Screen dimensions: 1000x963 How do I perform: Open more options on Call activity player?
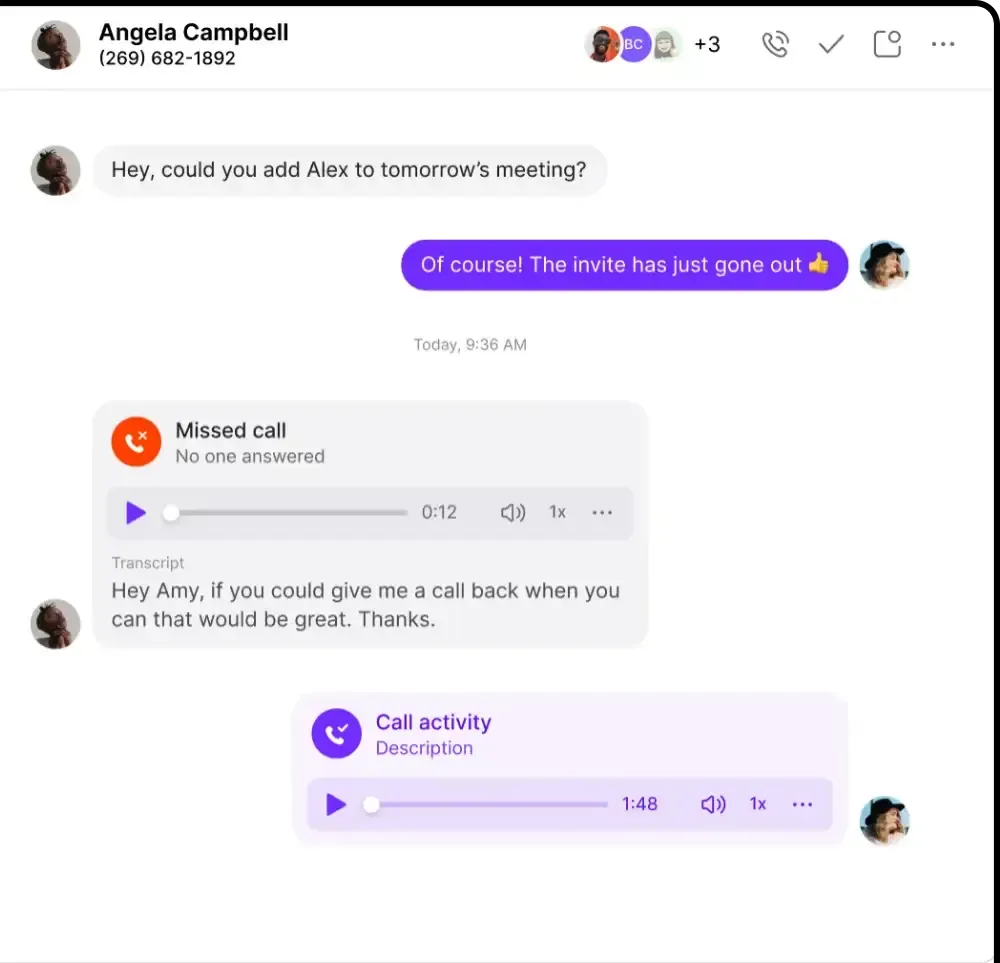pos(802,804)
